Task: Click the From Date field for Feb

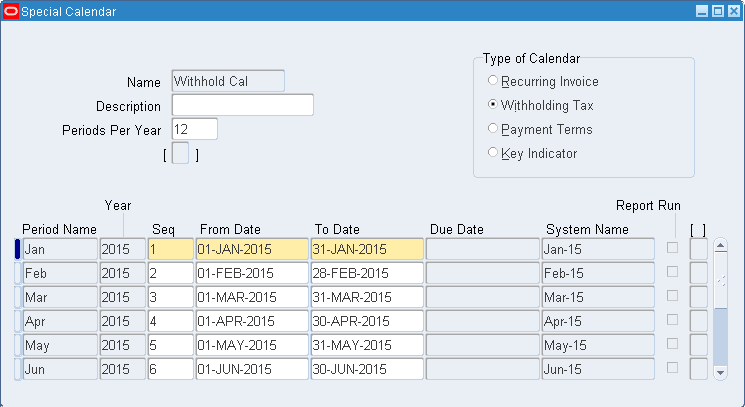Action: [252, 273]
